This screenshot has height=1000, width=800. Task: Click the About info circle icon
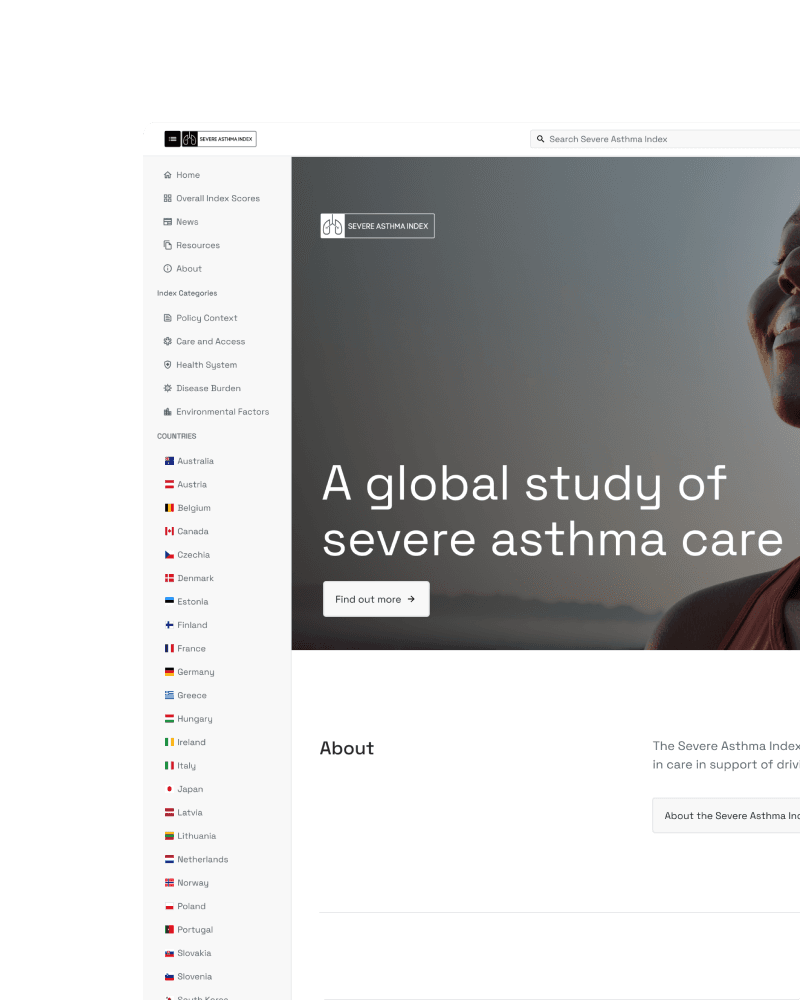168,269
